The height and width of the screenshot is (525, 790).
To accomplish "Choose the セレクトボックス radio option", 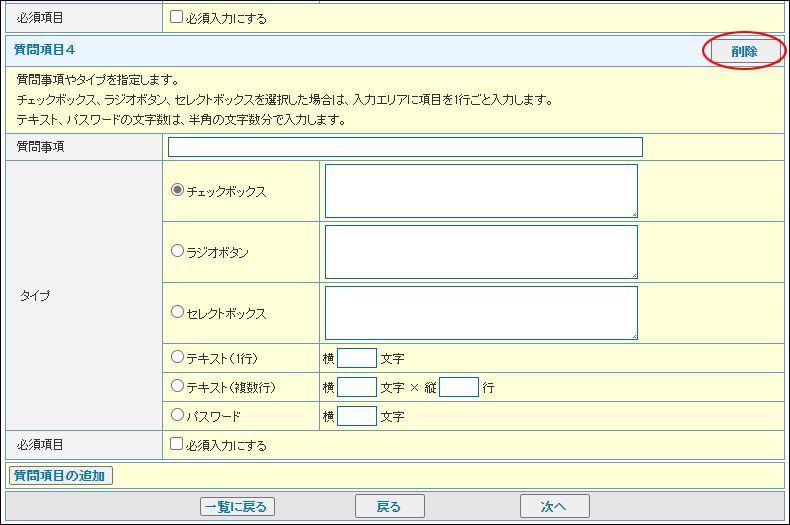I will point(178,312).
